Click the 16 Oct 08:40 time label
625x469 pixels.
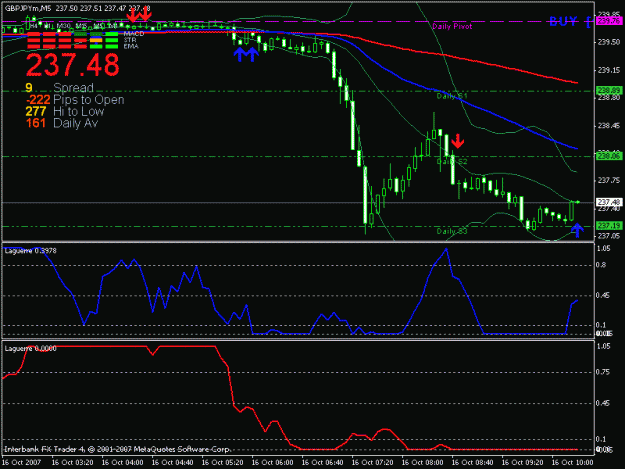[x=472, y=463]
